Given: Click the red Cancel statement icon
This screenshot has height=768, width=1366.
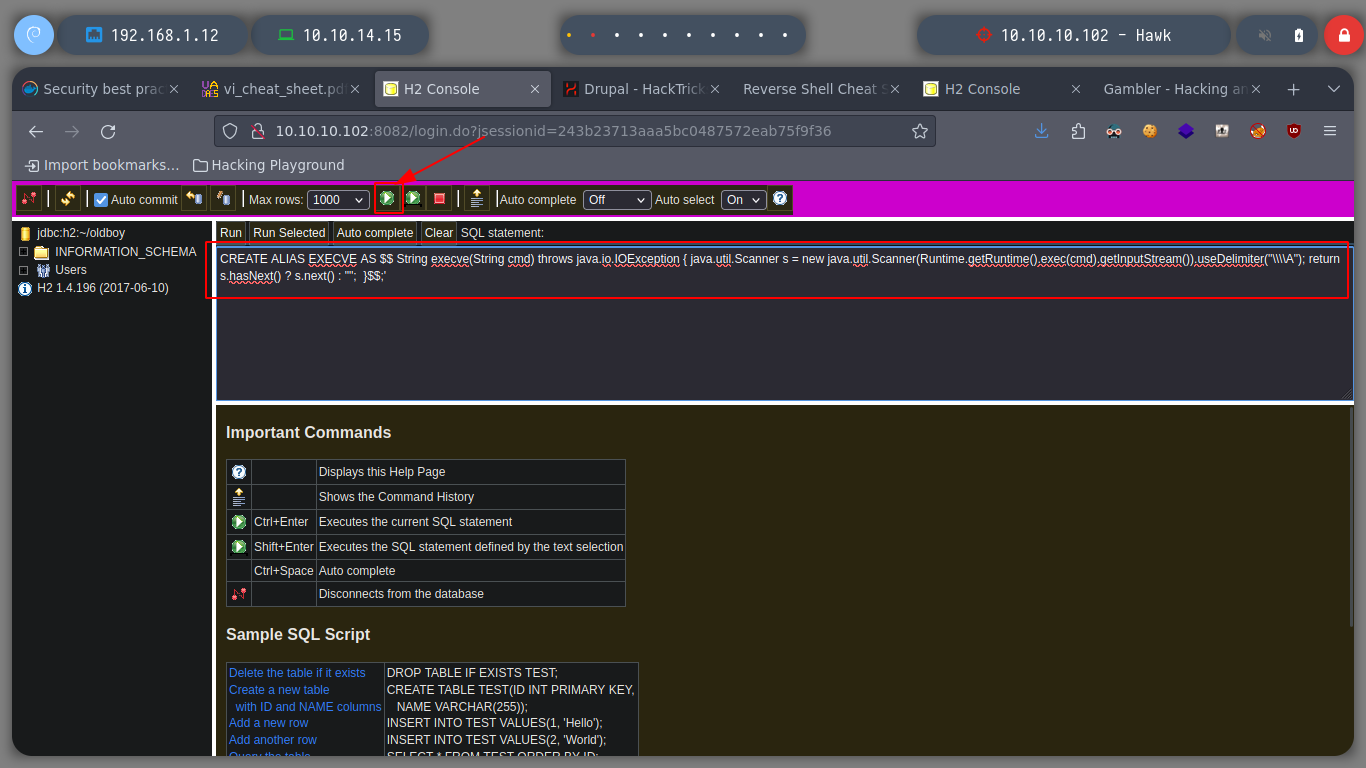Looking at the screenshot, I should click(439, 199).
